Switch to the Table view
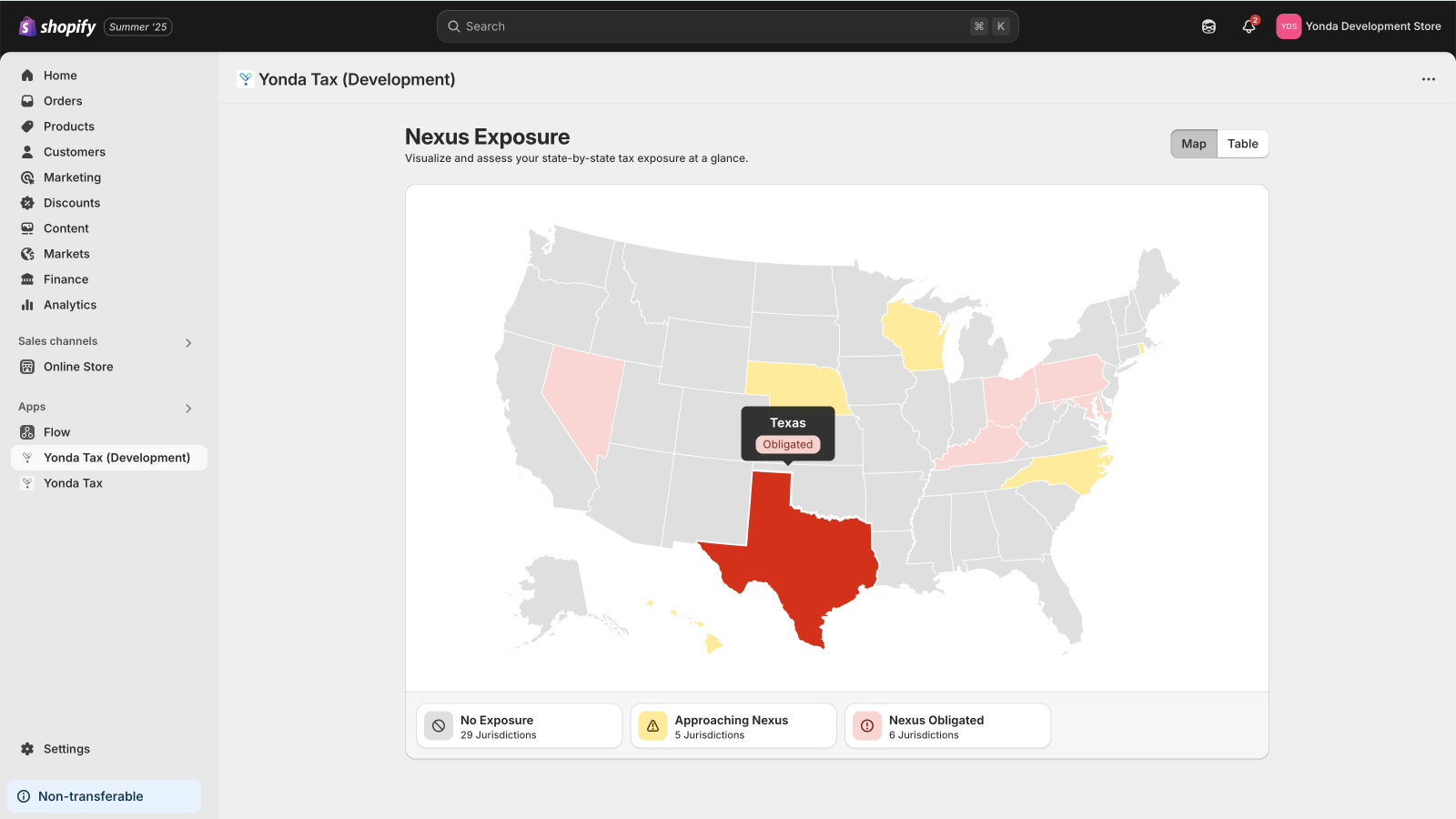1456x819 pixels. tap(1242, 144)
